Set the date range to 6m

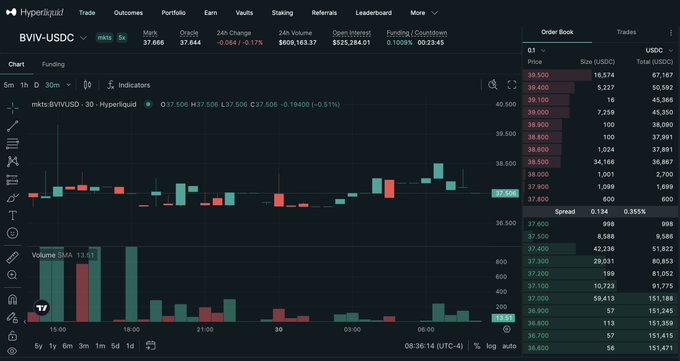click(68, 346)
